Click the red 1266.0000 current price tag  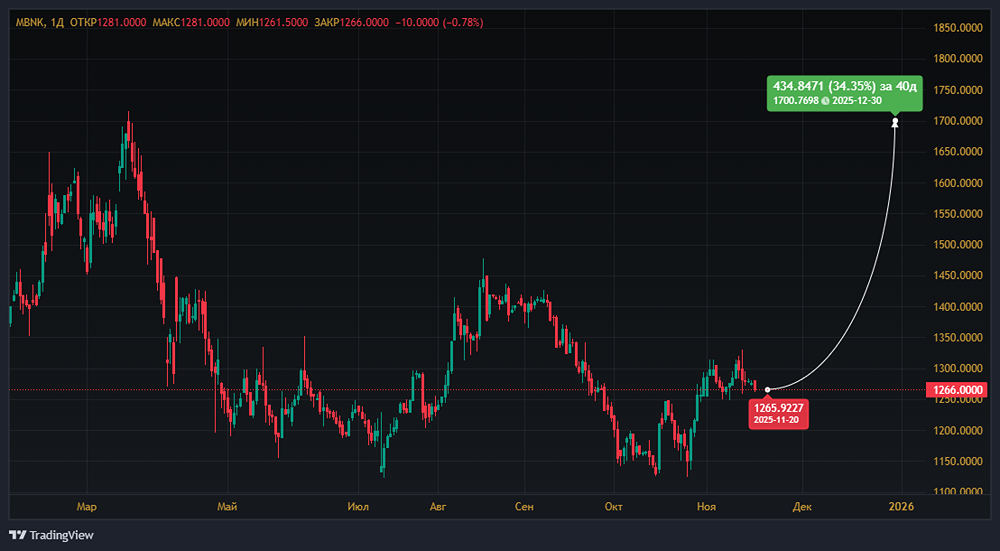tap(956, 390)
